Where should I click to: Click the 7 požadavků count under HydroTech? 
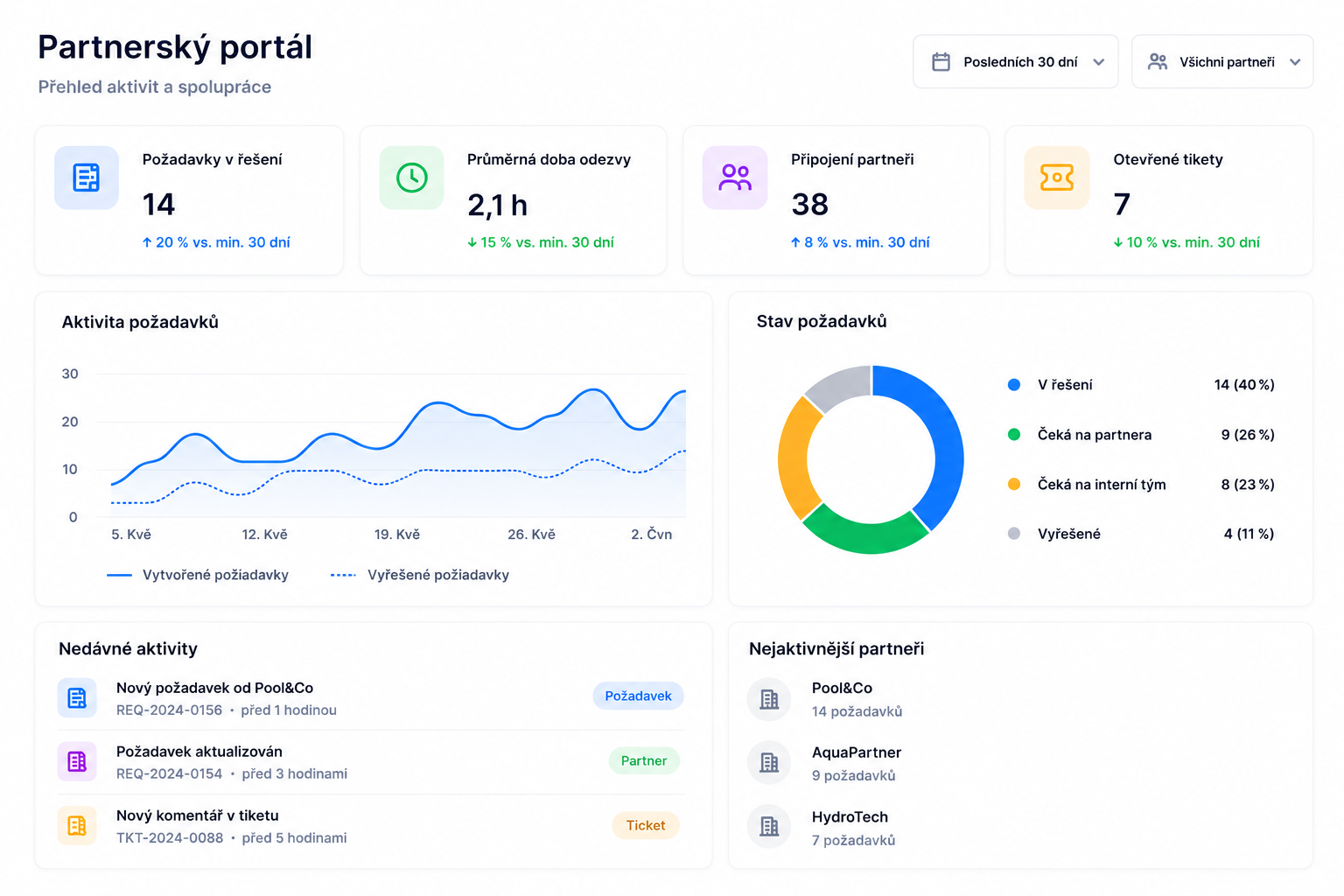[x=854, y=841]
